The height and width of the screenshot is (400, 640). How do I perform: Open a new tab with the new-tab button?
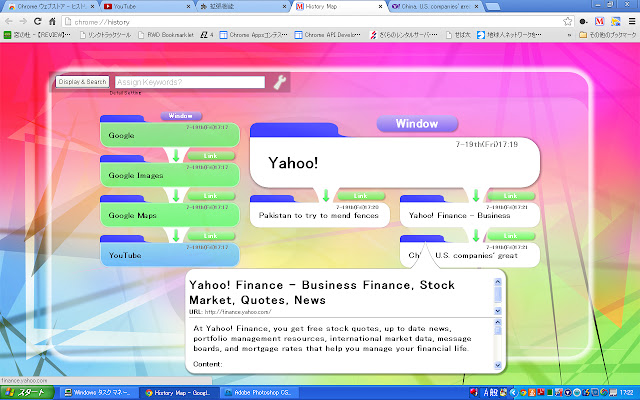493,7
